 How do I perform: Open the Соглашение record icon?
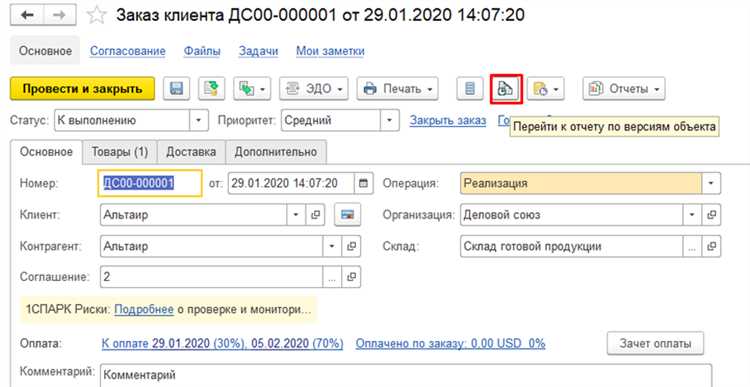click(352, 277)
